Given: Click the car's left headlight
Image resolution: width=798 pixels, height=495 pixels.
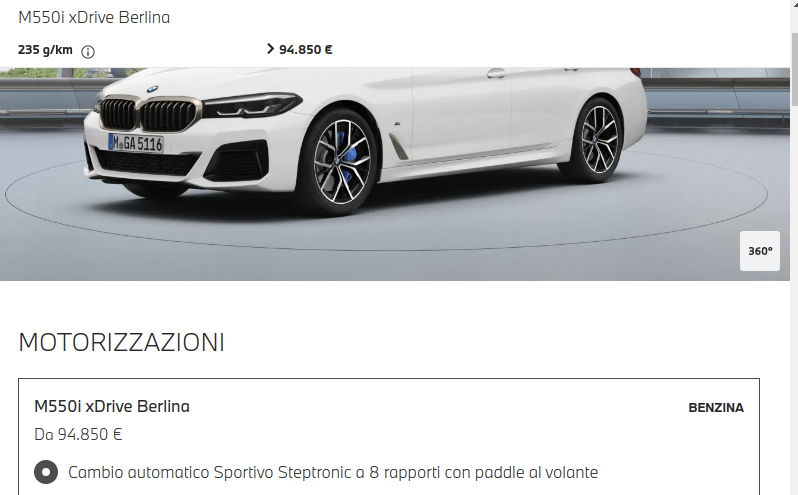Looking at the screenshot, I should coord(251,104).
